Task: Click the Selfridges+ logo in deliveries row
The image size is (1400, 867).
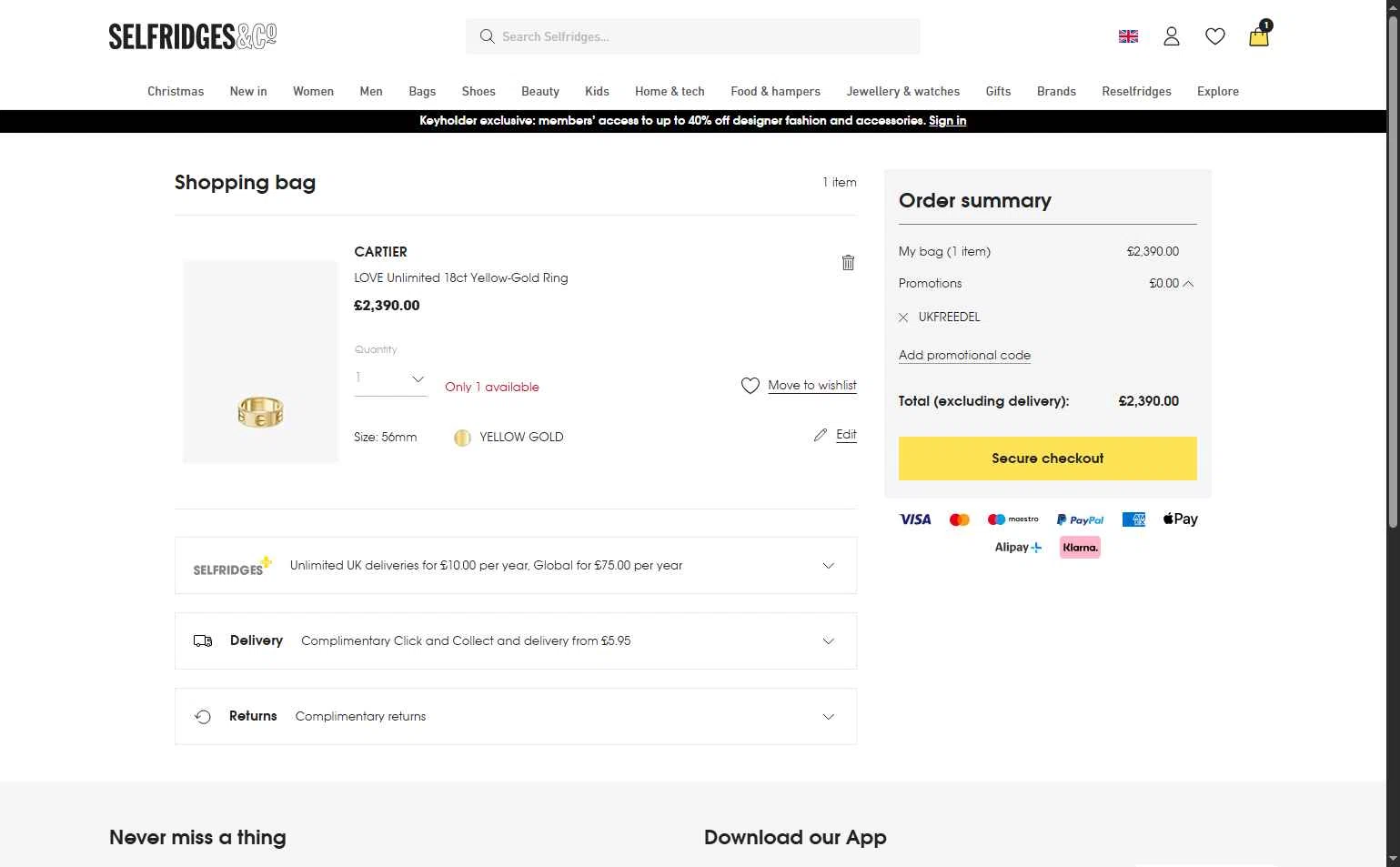Action: coord(232,566)
